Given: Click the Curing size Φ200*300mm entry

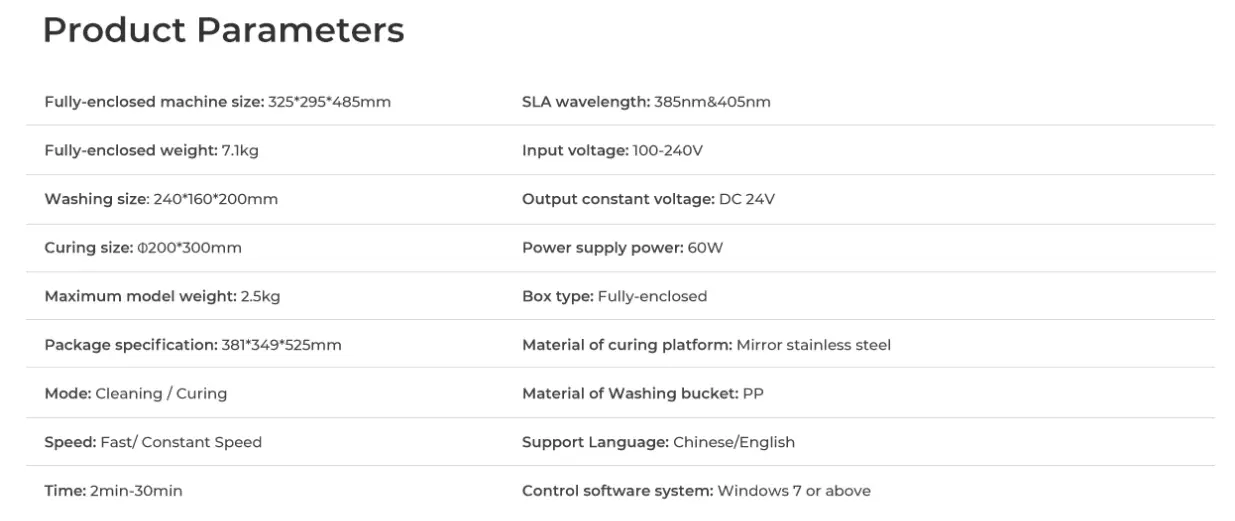Looking at the screenshot, I should click(143, 248).
